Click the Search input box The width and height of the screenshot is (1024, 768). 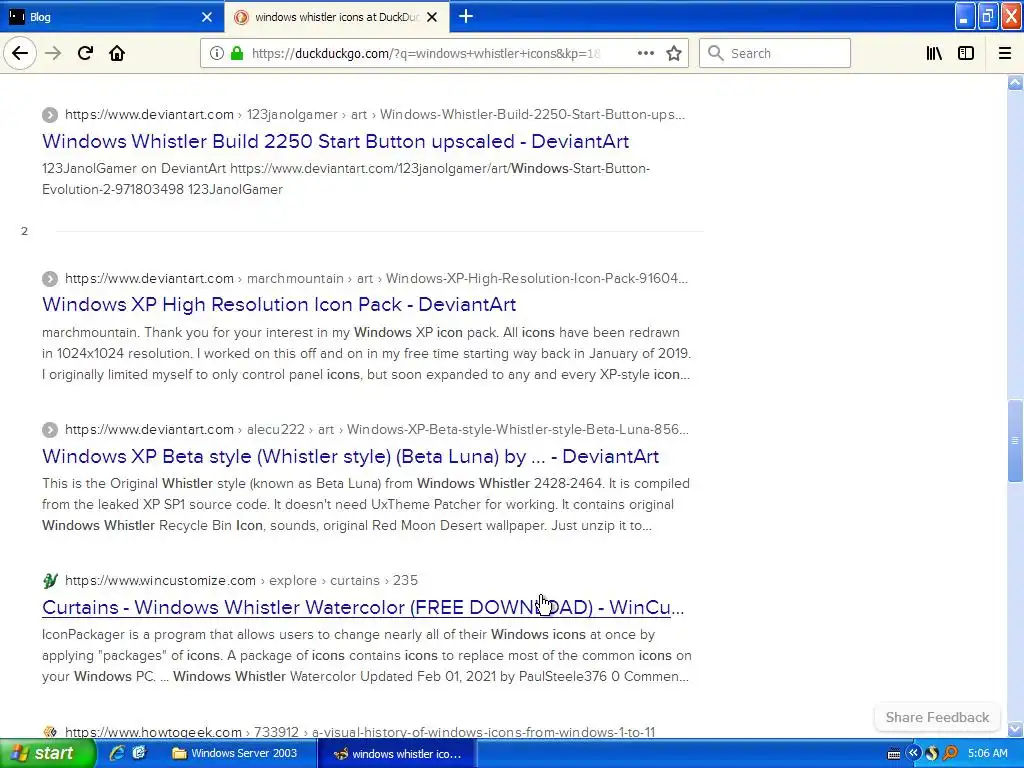click(x=775, y=53)
